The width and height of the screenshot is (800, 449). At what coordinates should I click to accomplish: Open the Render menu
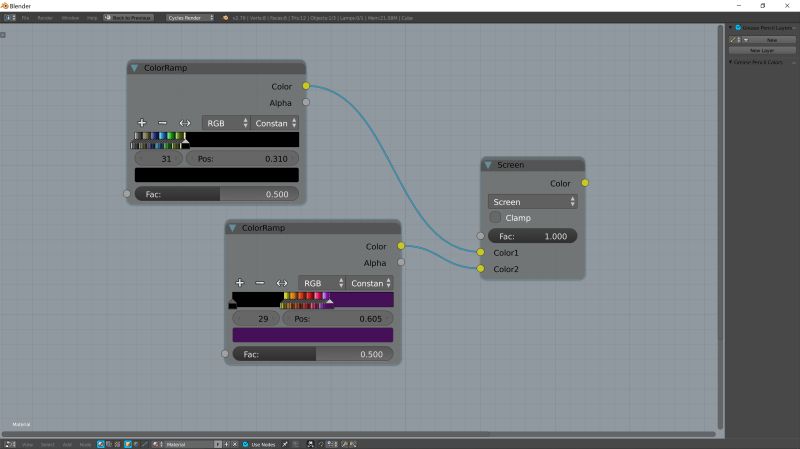[45, 18]
